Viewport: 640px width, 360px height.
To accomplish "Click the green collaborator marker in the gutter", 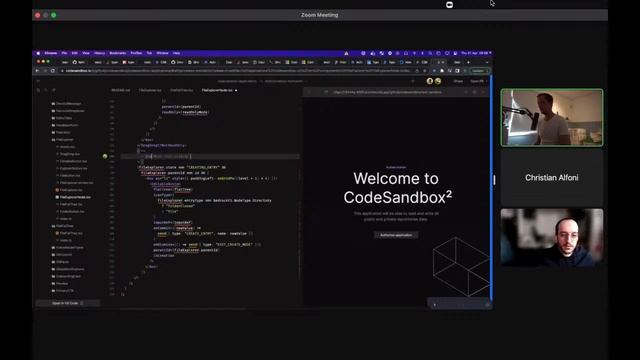I will coord(105,156).
